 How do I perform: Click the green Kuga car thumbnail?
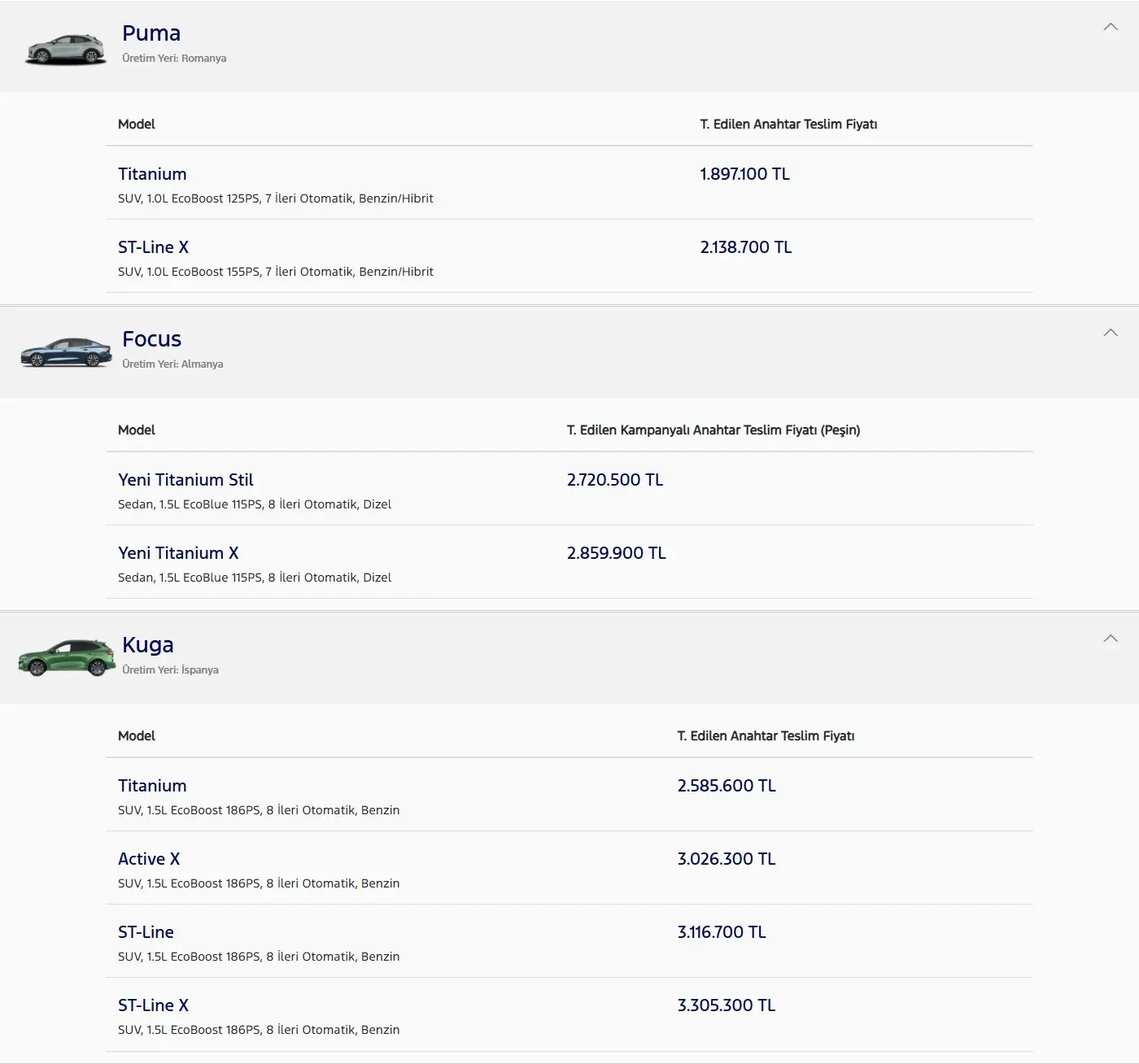pyautogui.click(x=67, y=657)
